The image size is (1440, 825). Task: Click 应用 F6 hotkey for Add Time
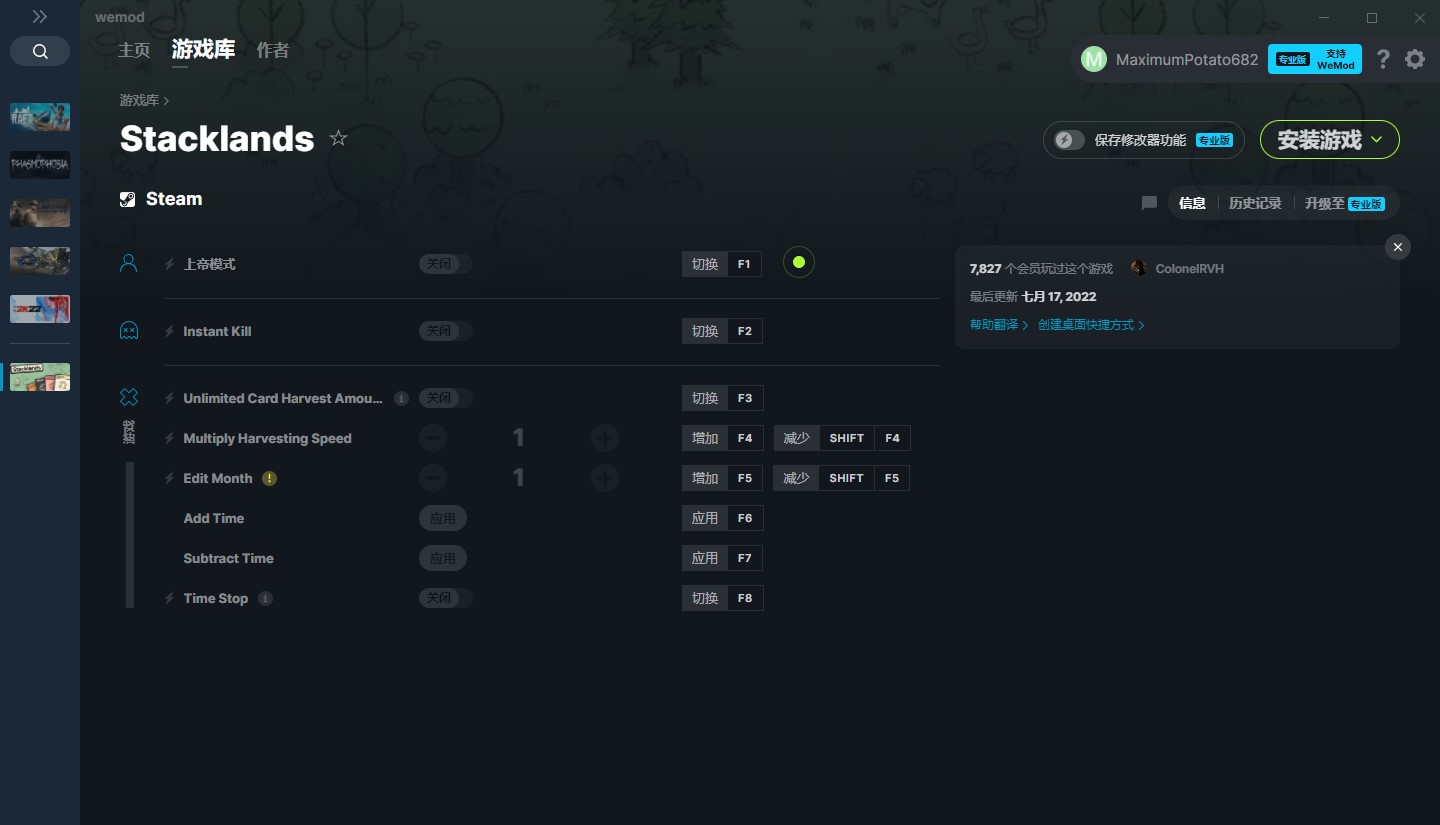(x=722, y=518)
